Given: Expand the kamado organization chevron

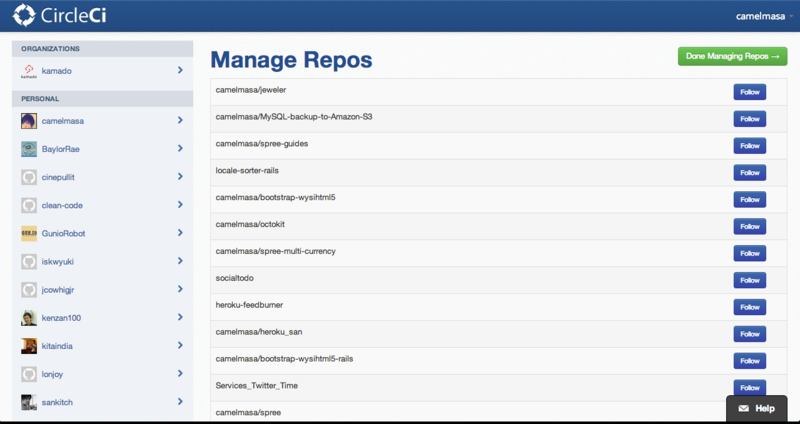Looking at the screenshot, I should pyautogui.click(x=180, y=70).
